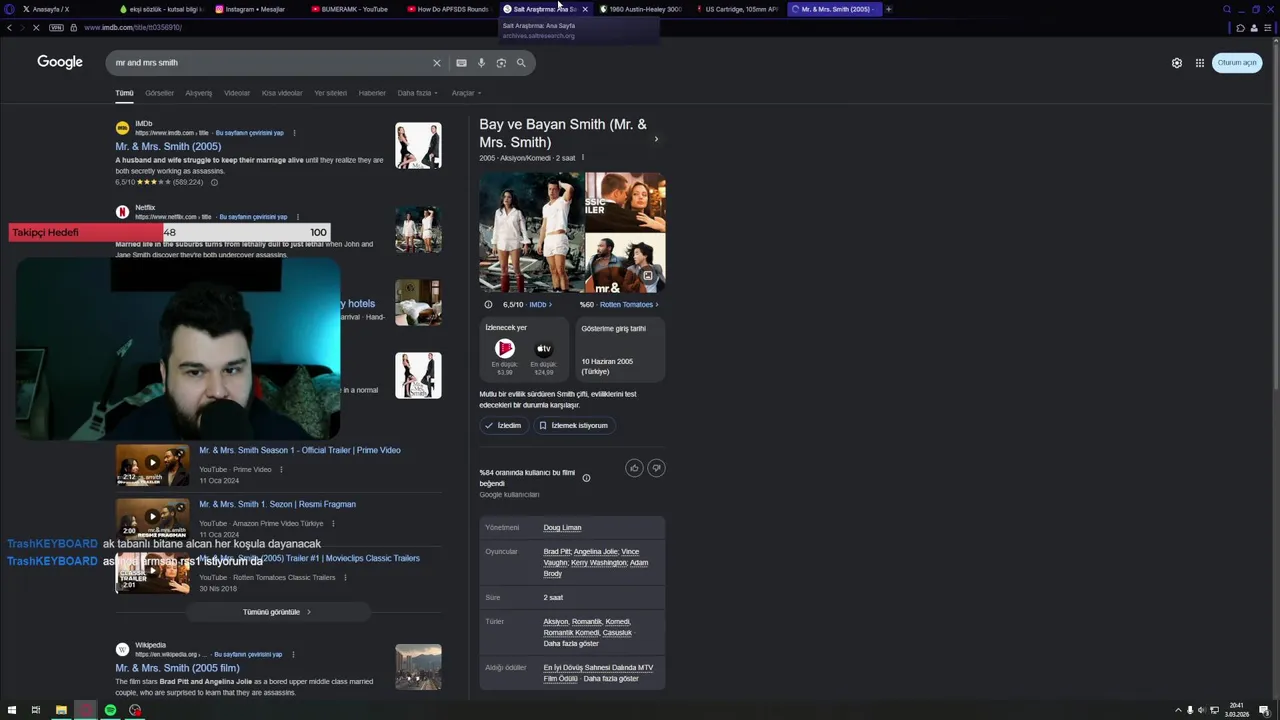Show hidden system tray icons chevron
Screen dimensions: 1280x720
click(1177, 711)
